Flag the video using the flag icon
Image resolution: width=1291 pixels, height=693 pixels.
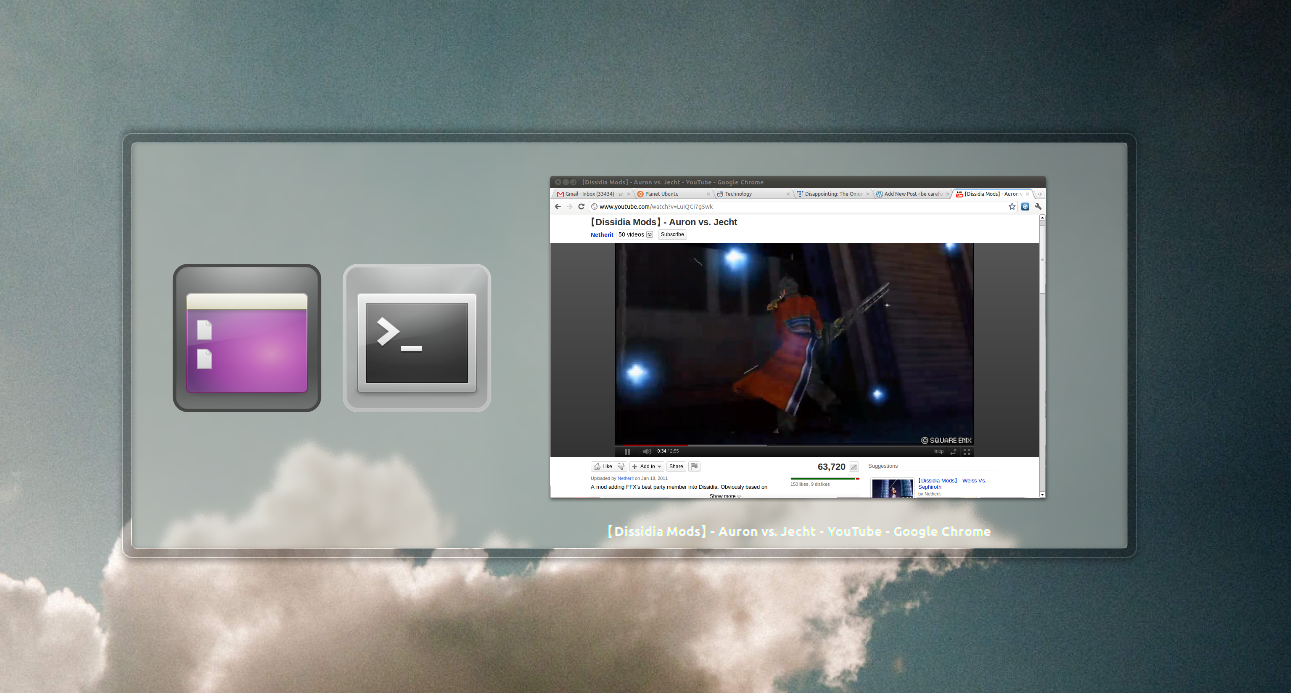pyautogui.click(x=694, y=466)
